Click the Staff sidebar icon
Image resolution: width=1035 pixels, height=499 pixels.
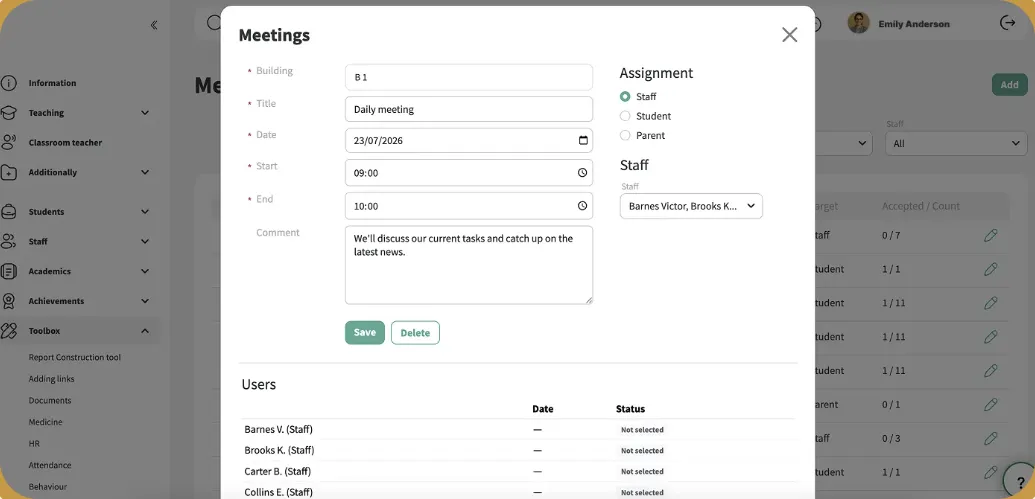click(x=9, y=242)
